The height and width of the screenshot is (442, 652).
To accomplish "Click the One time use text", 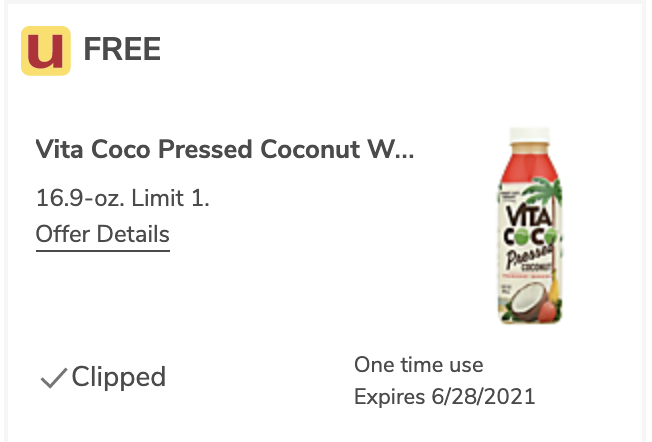I will click(x=419, y=365).
